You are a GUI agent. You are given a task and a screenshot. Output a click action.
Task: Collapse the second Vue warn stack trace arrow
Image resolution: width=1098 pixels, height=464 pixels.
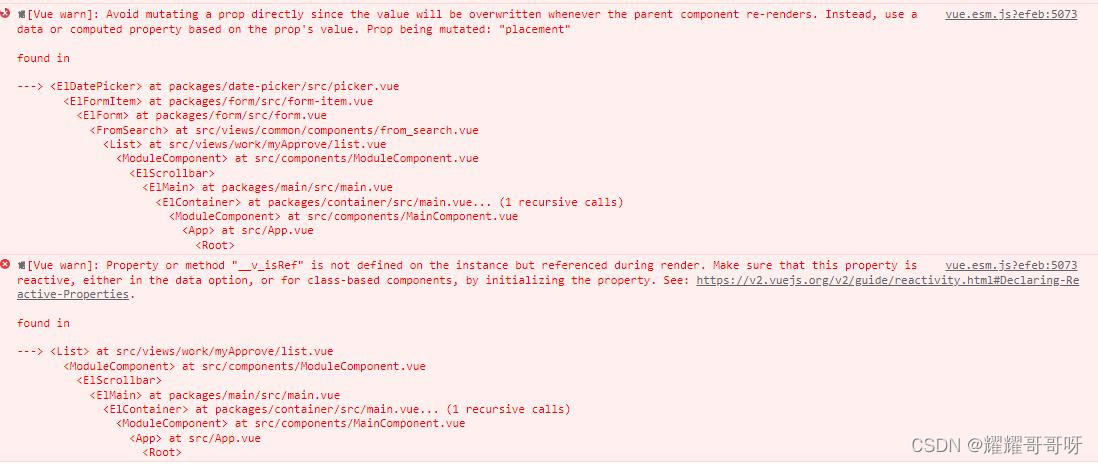pos(22,265)
